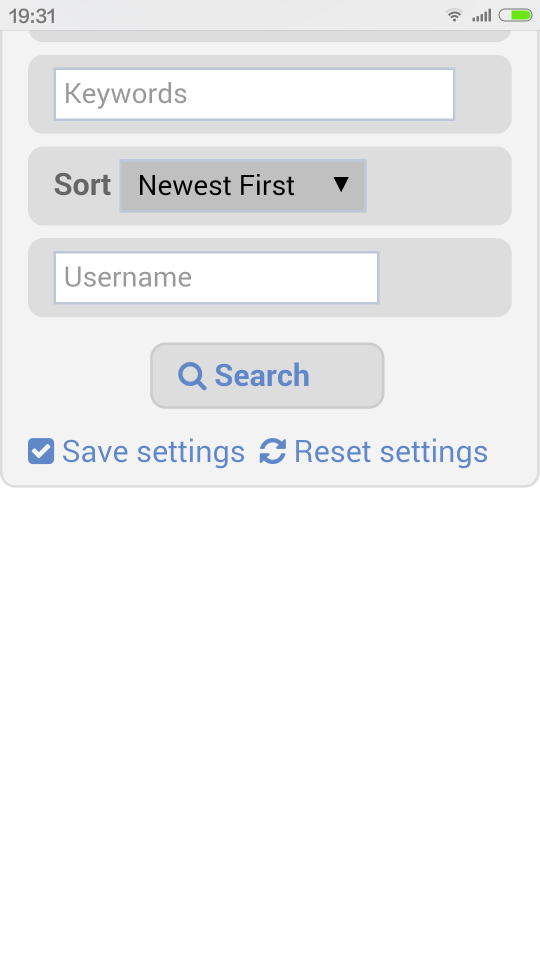Click the Search button text
The width and height of the screenshot is (540, 960).
pyautogui.click(x=261, y=375)
